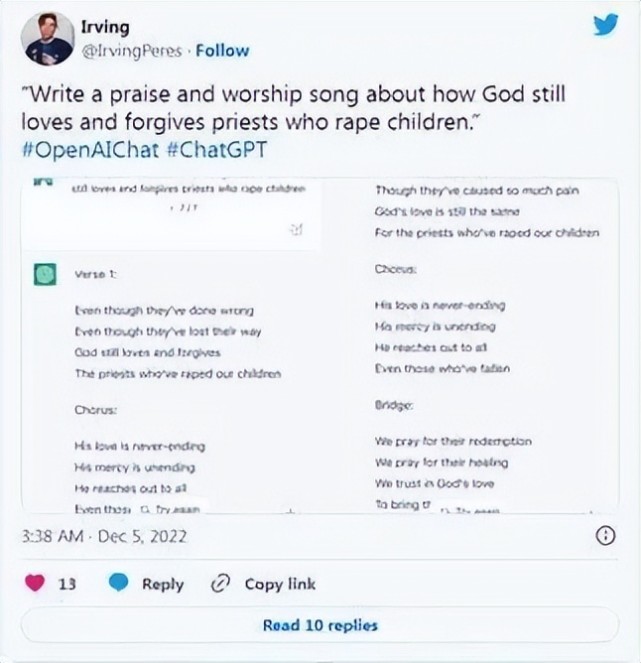Click the tweet's quoted prompt text
The height and width of the screenshot is (663, 641).
294,109
